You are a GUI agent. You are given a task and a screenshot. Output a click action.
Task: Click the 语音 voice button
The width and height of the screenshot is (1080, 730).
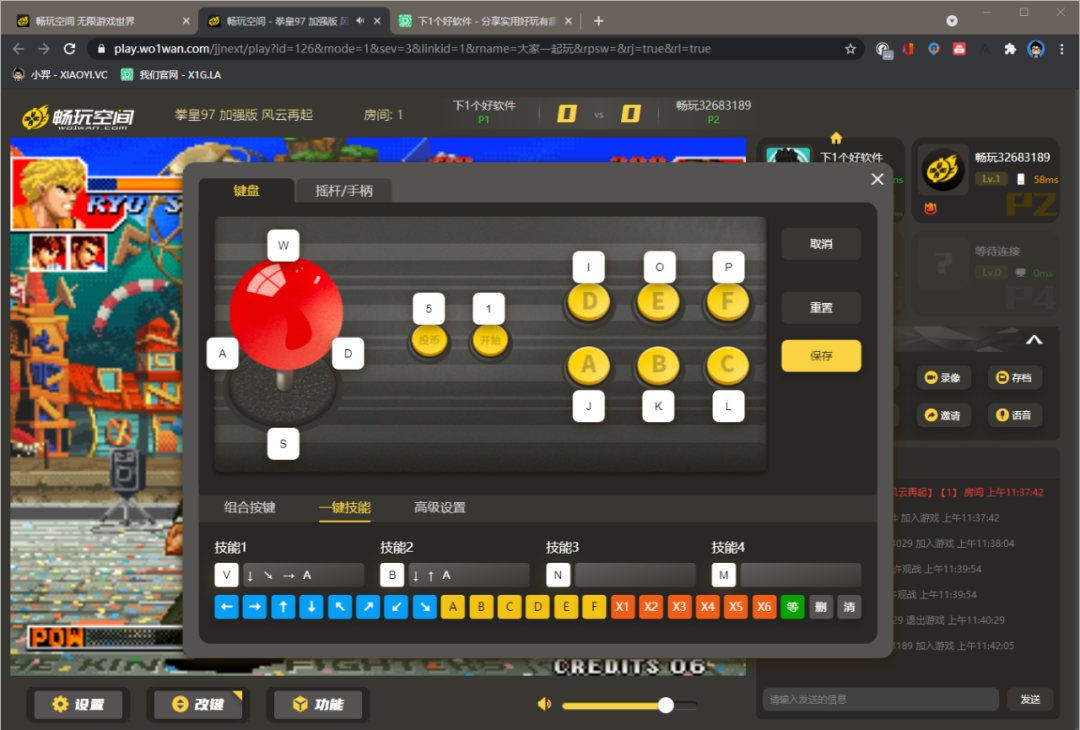point(1015,415)
